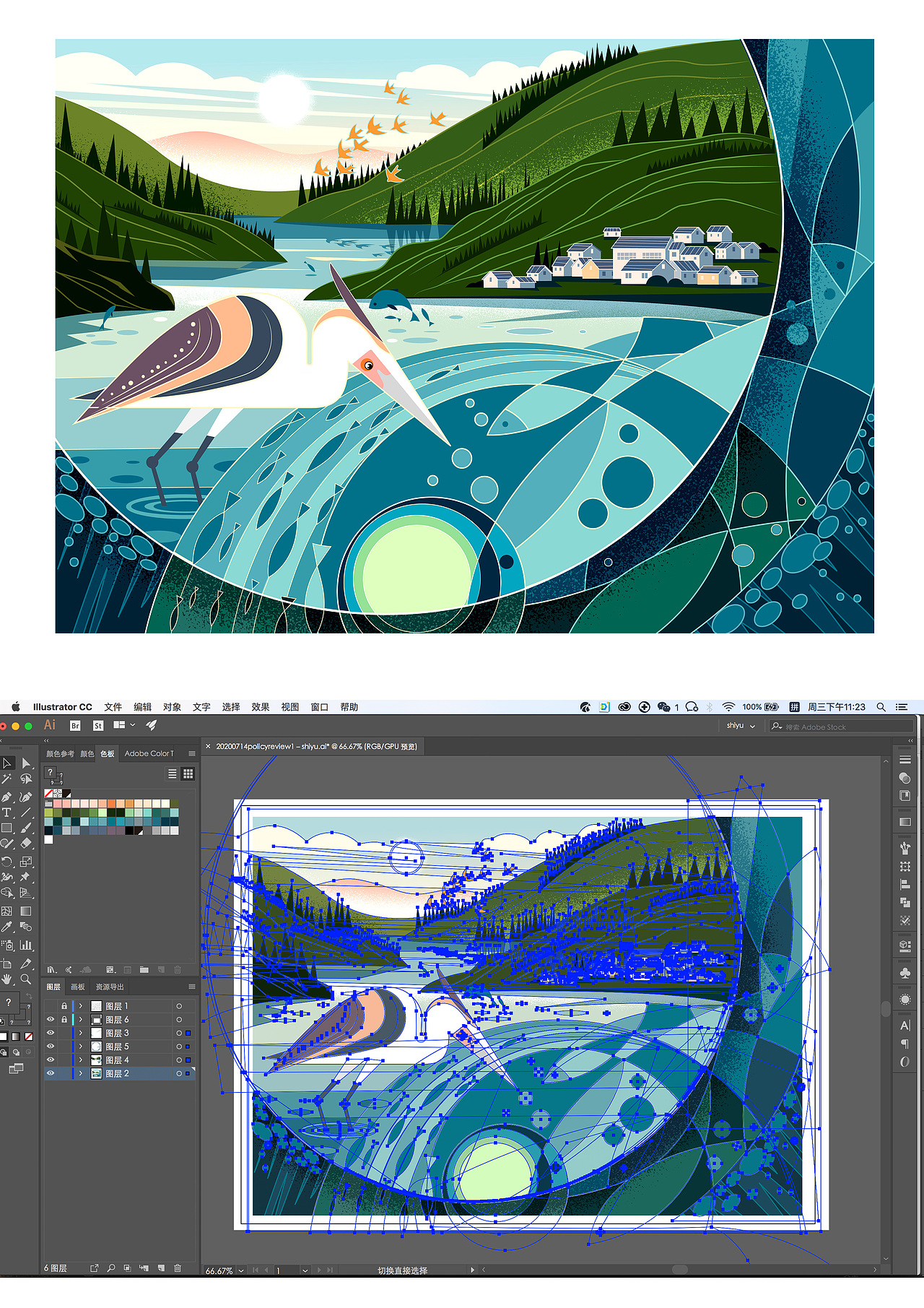Open the 对象 menu

click(172, 707)
